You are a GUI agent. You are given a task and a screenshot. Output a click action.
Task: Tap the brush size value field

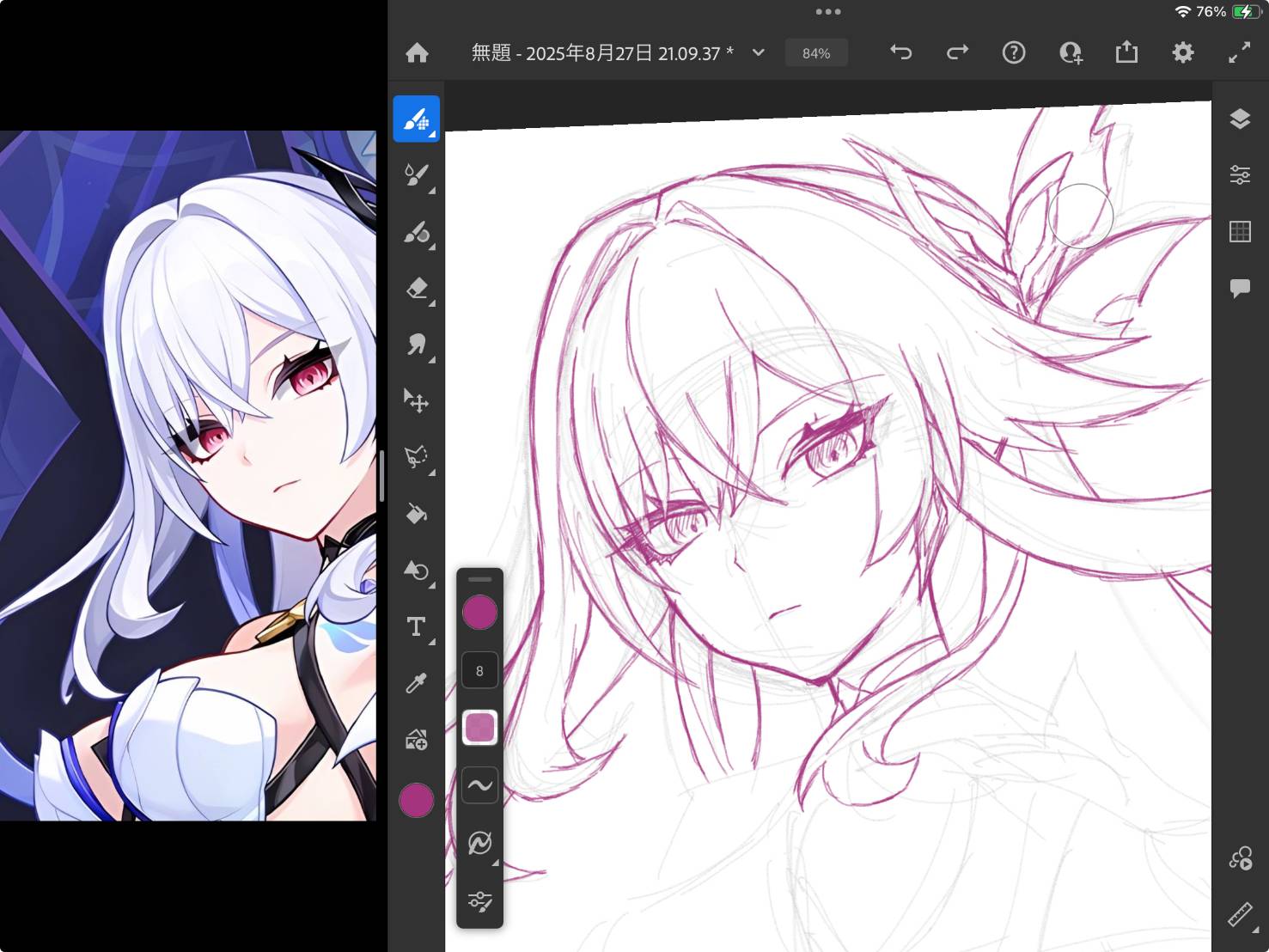[x=479, y=670]
